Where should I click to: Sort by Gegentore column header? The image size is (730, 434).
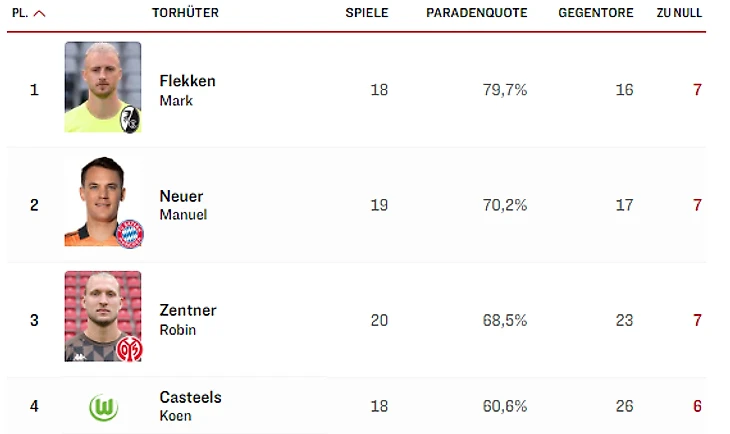[595, 14]
